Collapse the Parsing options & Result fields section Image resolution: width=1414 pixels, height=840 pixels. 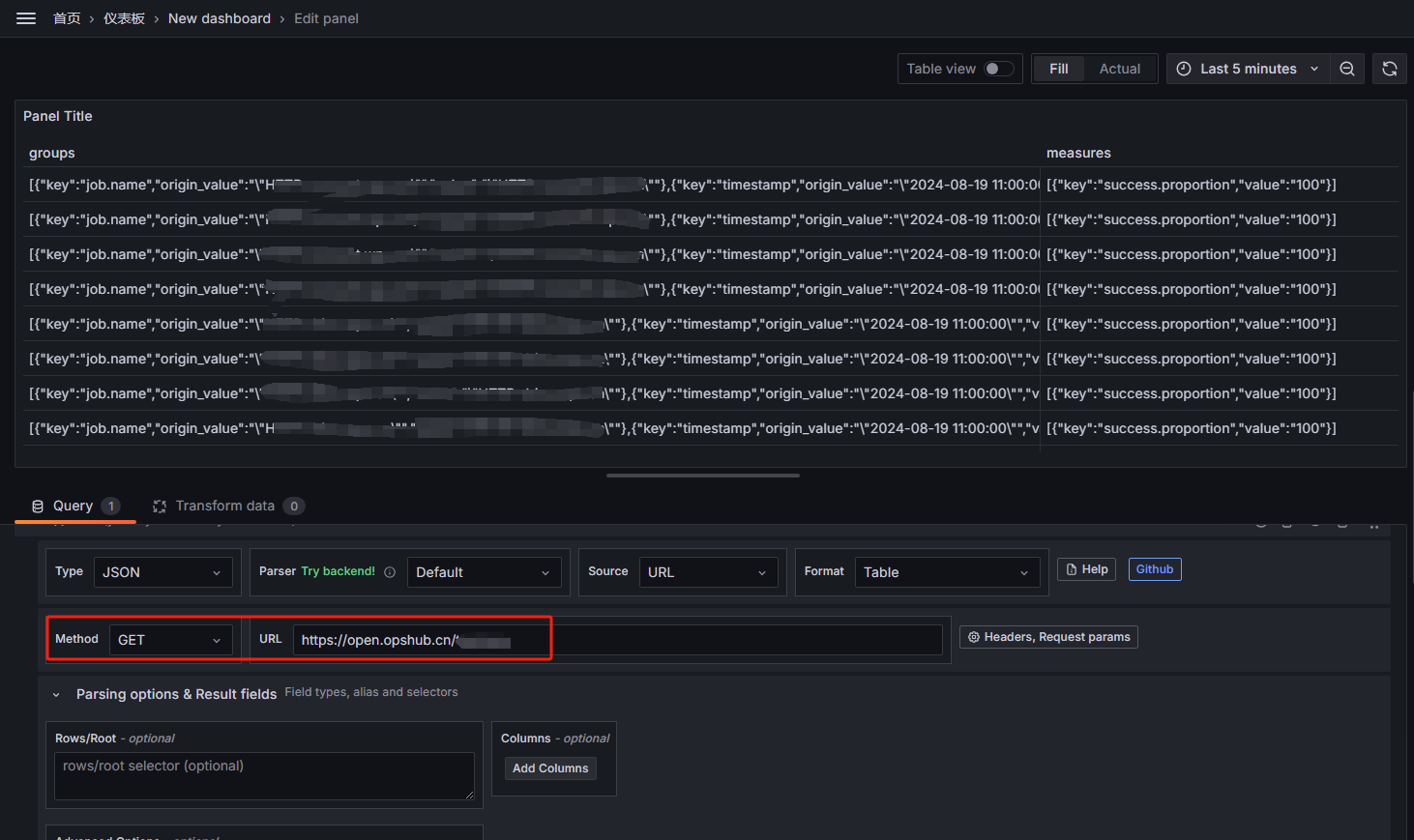click(x=55, y=694)
